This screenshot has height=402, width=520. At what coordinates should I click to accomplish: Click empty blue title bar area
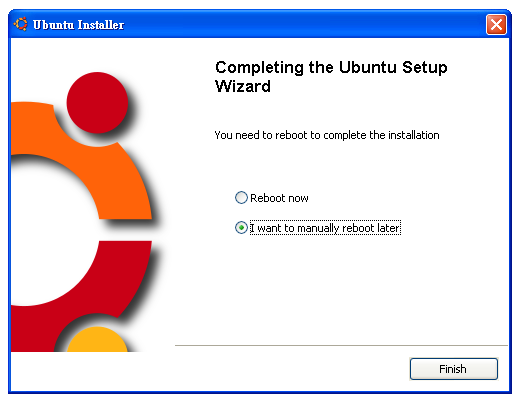[300, 25]
